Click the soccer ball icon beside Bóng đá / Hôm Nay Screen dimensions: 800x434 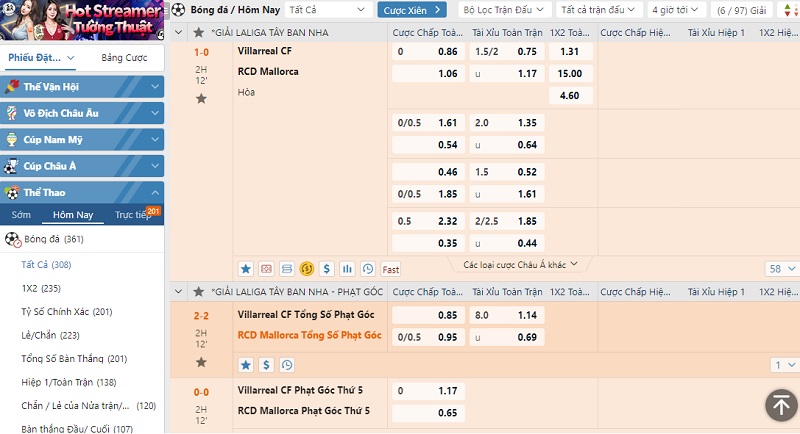click(178, 9)
